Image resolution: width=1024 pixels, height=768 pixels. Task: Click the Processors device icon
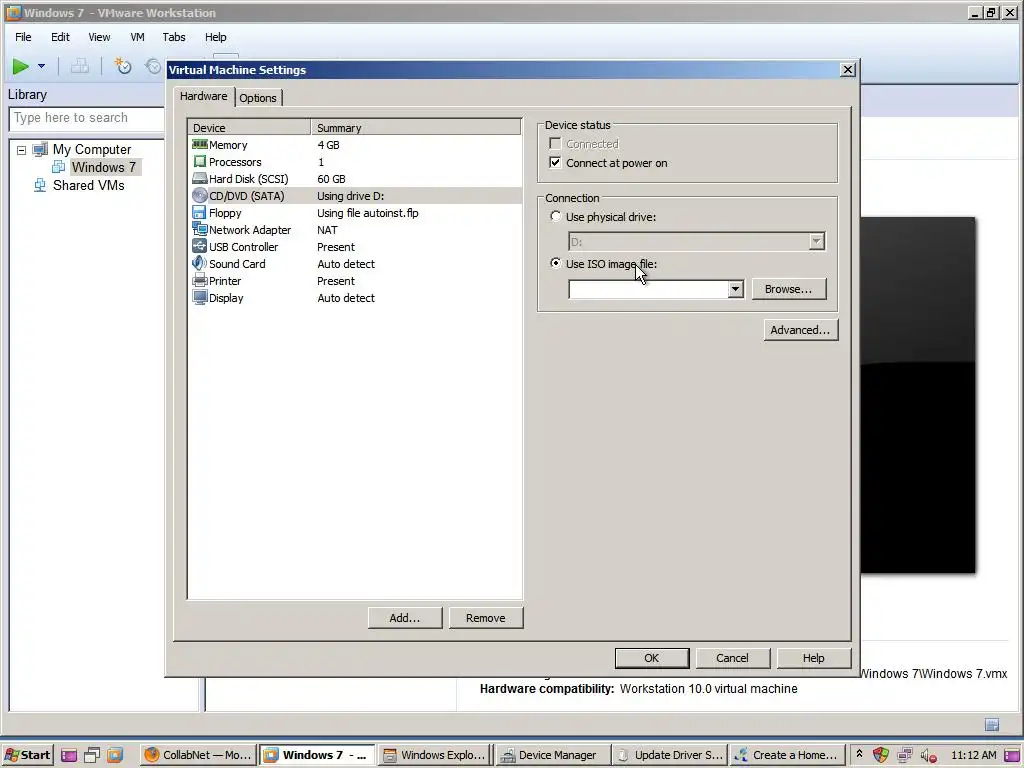200,161
